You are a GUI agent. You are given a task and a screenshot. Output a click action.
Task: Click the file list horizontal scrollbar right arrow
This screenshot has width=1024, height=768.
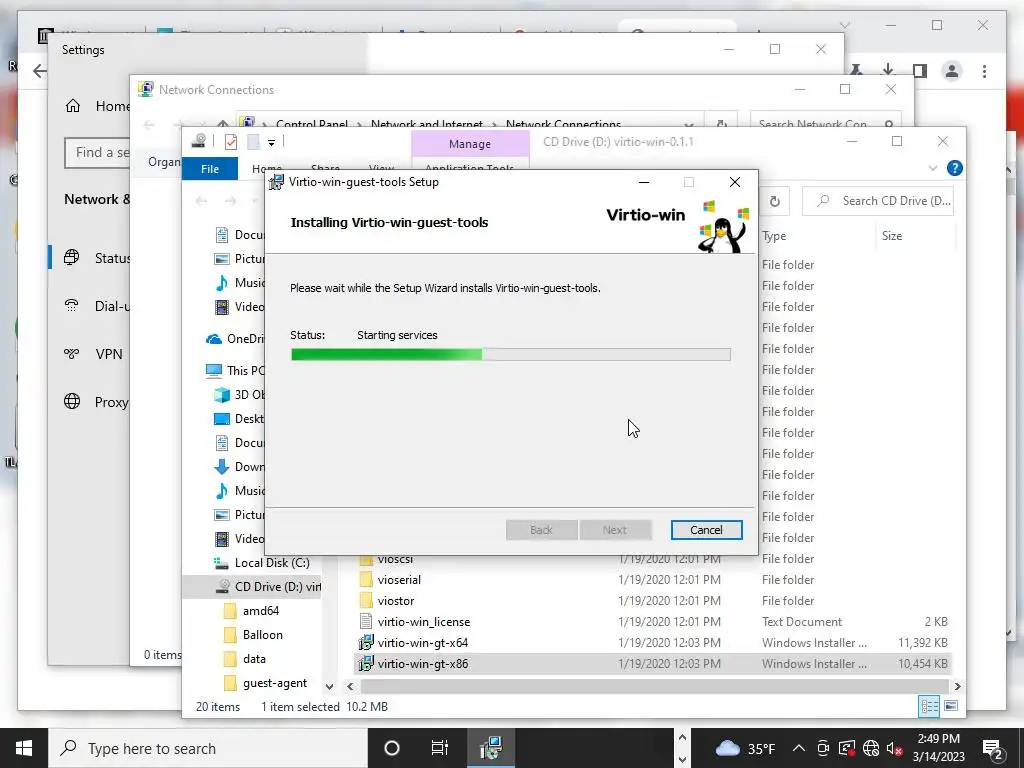957,686
